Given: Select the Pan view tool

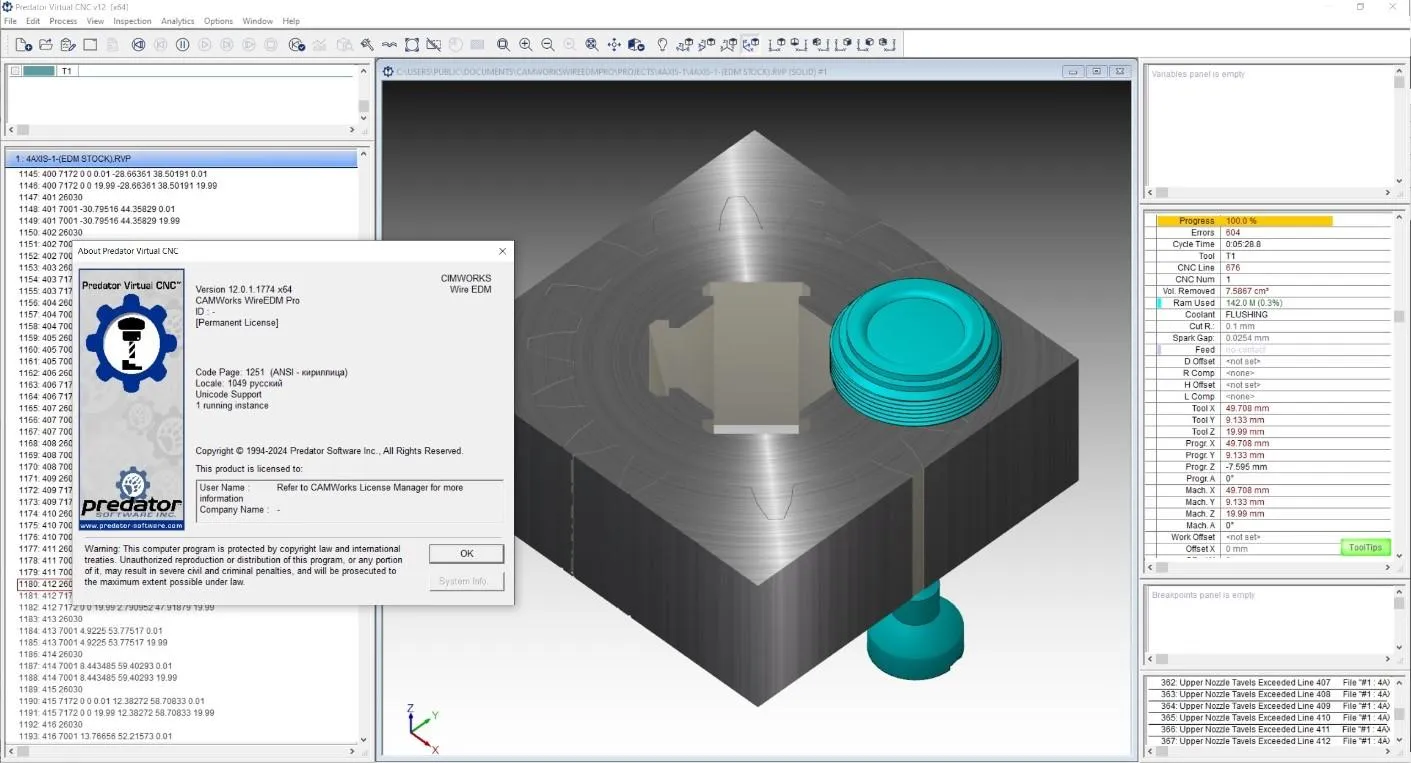Looking at the screenshot, I should point(614,45).
